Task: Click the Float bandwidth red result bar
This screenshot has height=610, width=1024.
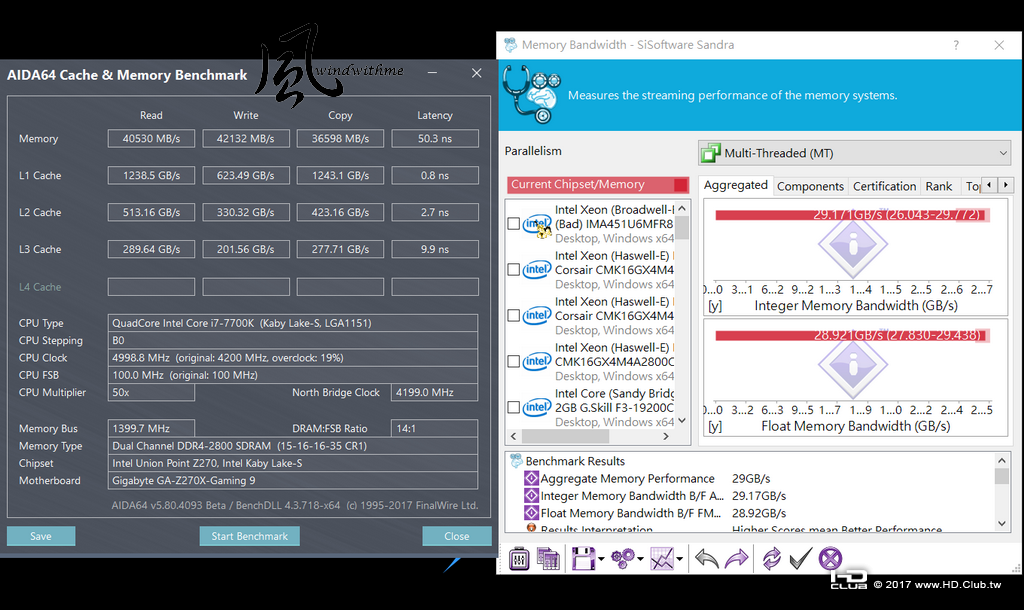Action: click(x=852, y=335)
